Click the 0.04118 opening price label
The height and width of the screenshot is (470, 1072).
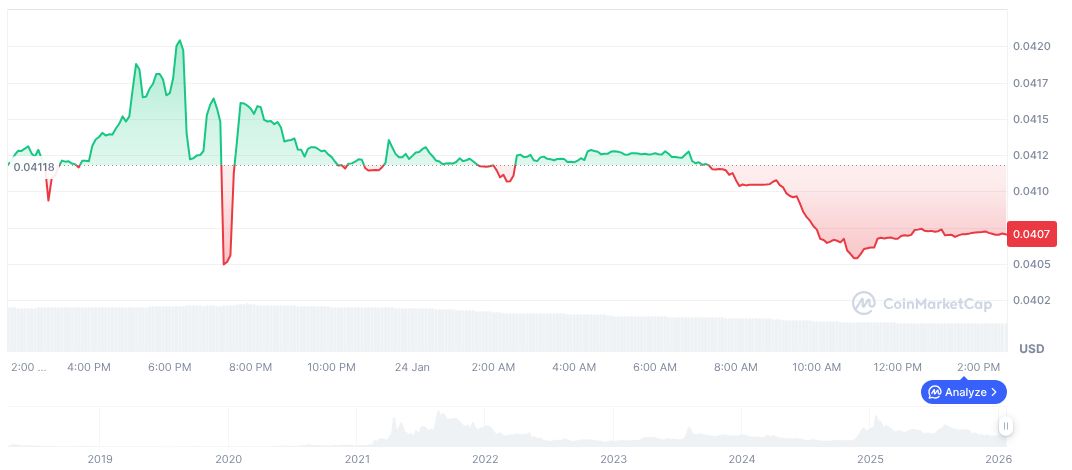click(33, 166)
